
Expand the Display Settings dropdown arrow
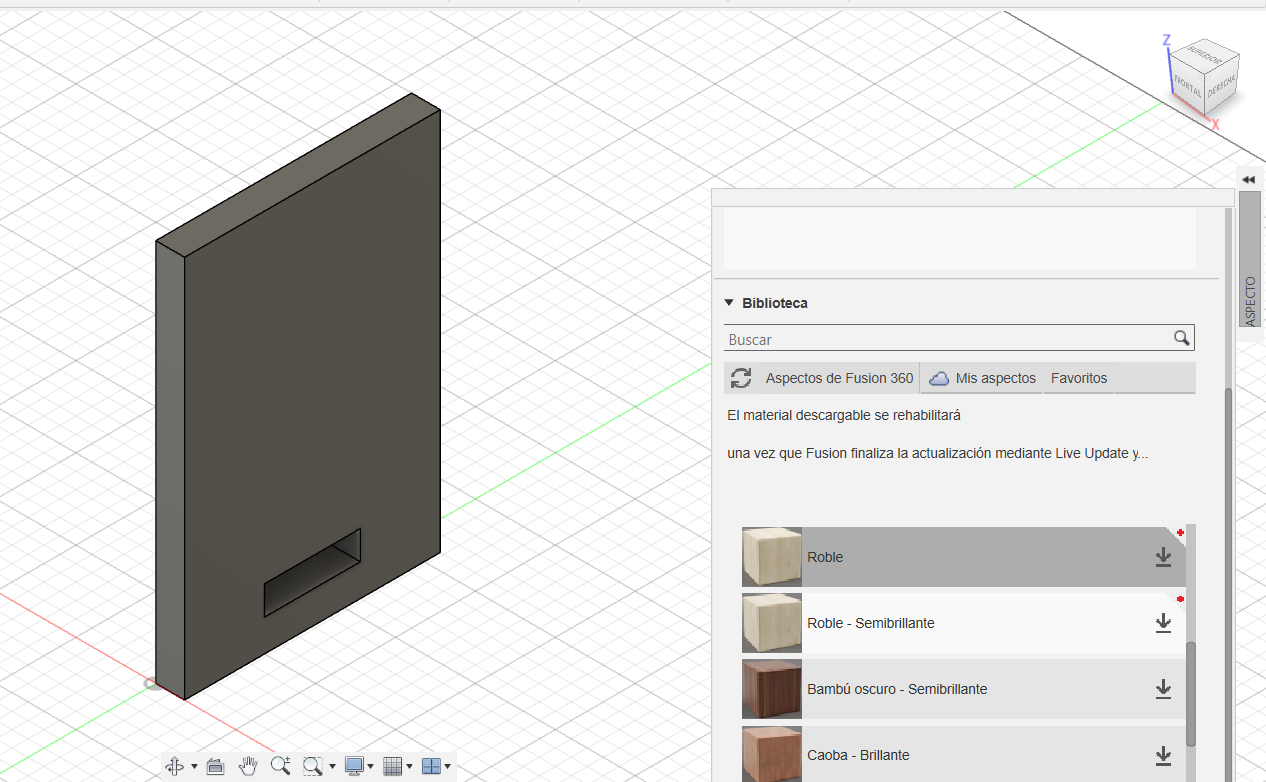(x=371, y=767)
